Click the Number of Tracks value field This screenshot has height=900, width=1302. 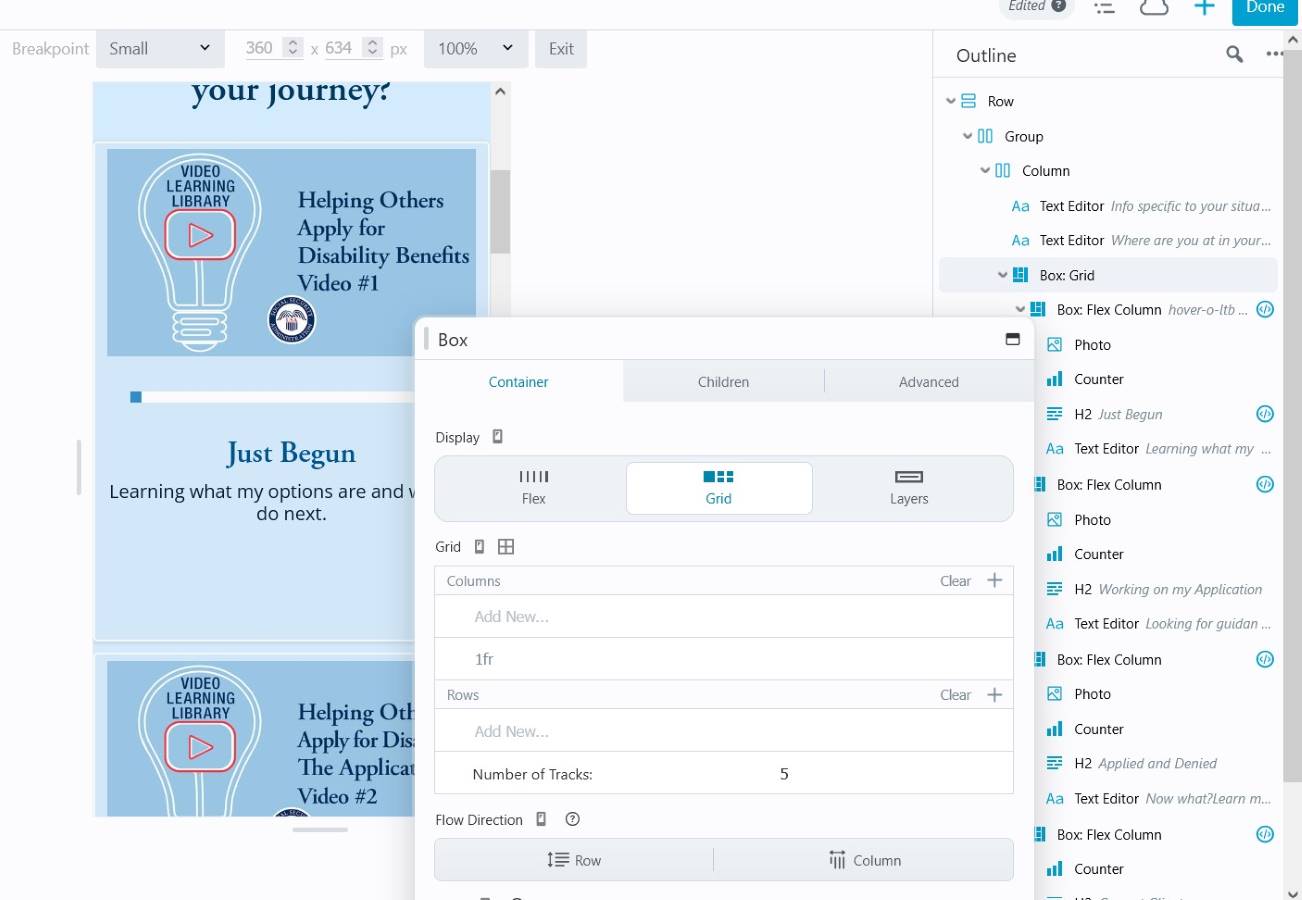coord(783,774)
